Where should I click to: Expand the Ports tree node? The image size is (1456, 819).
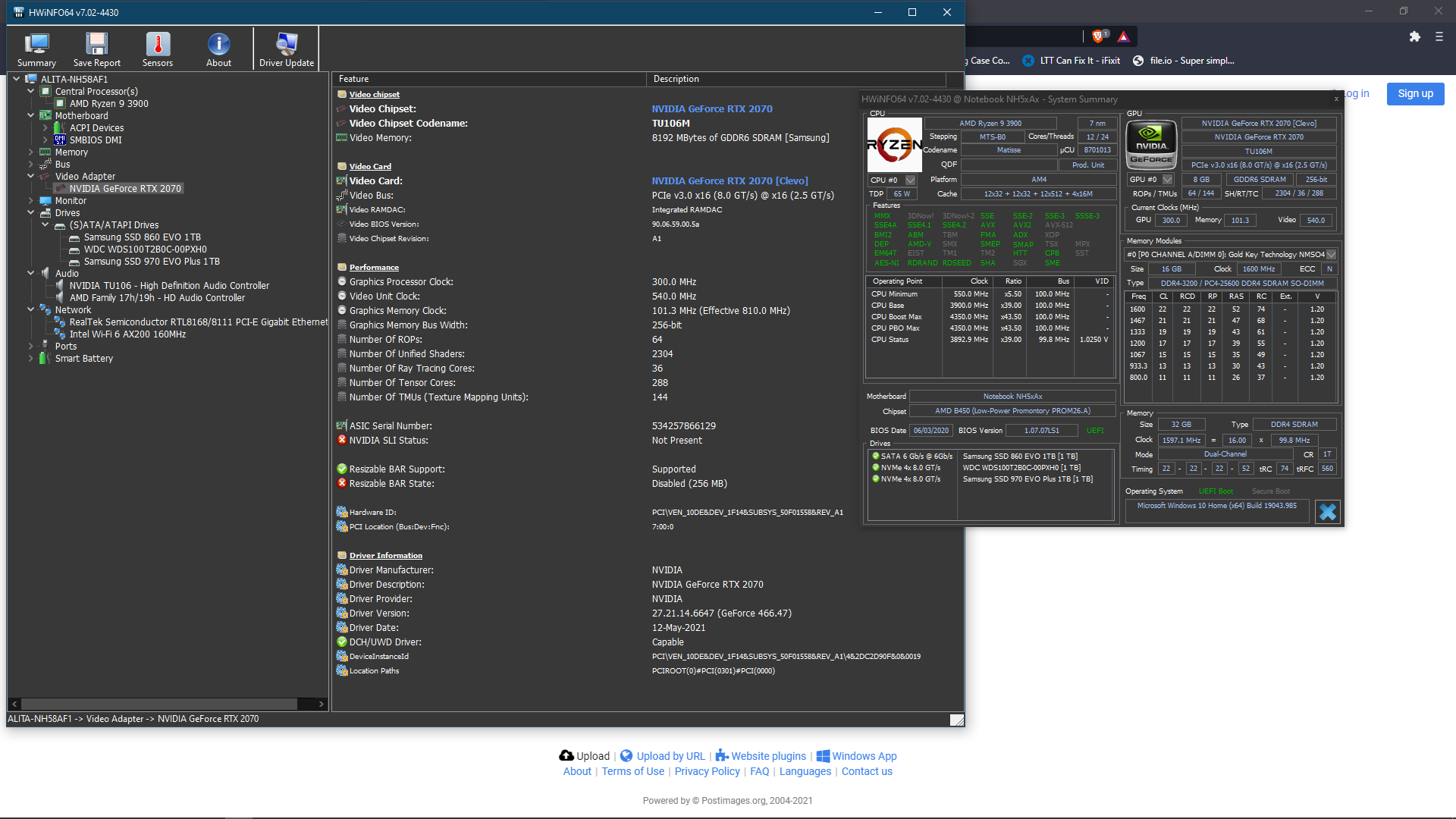point(31,346)
